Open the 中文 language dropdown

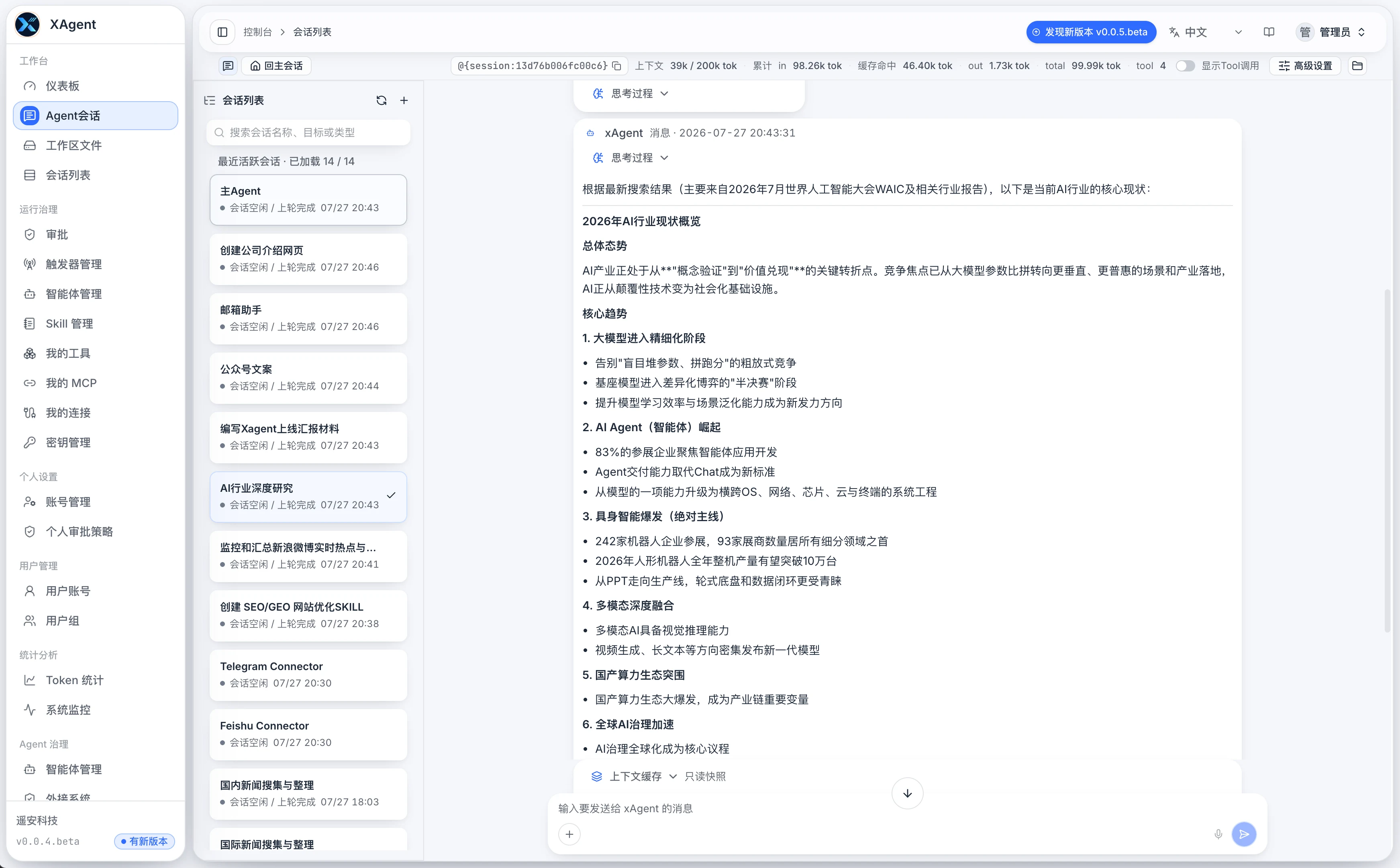(x=1206, y=32)
